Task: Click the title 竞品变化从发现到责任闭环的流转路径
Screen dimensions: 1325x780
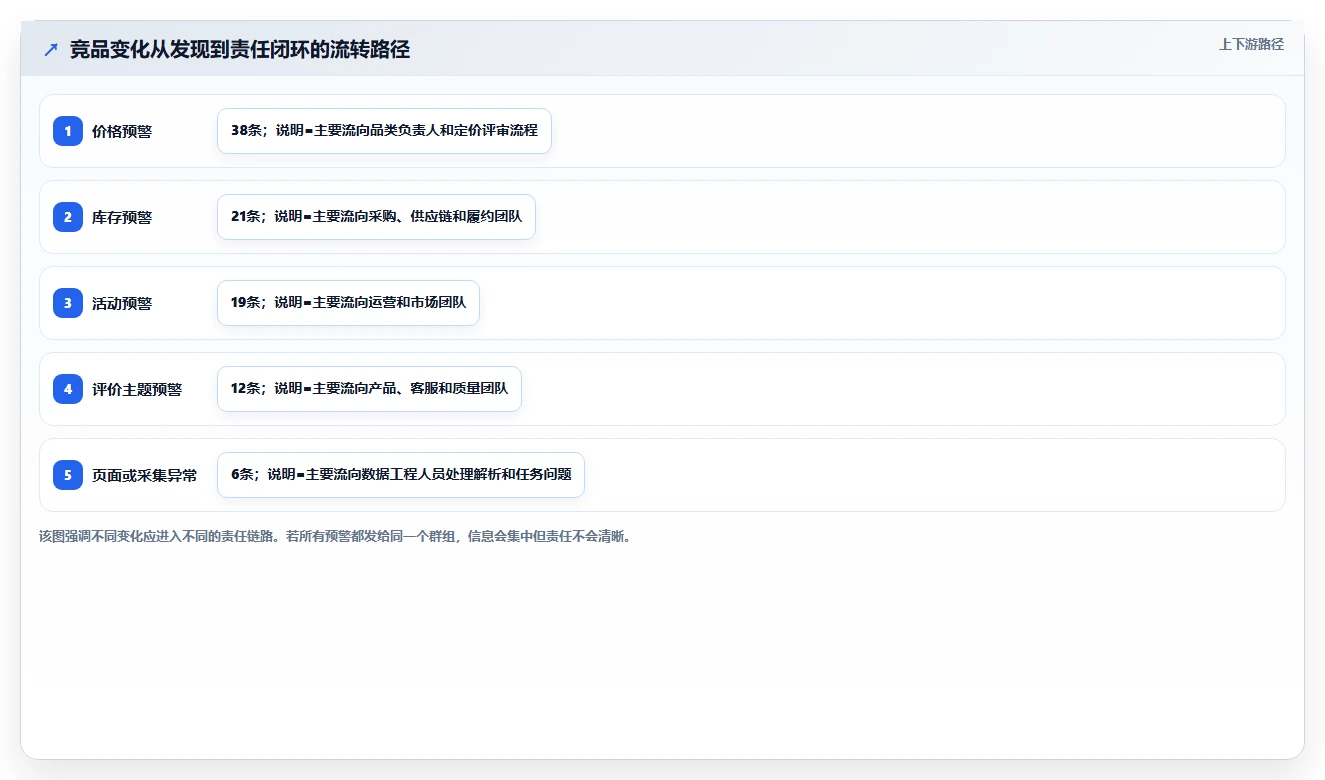Action: pos(240,49)
